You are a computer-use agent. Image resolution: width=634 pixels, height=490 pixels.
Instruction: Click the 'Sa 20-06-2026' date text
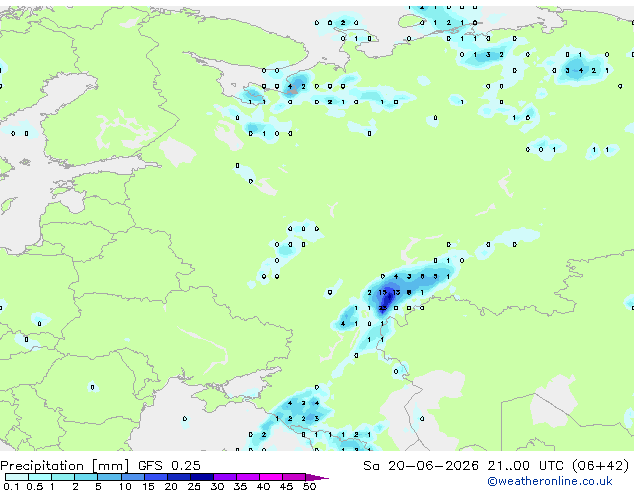click(421, 466)
